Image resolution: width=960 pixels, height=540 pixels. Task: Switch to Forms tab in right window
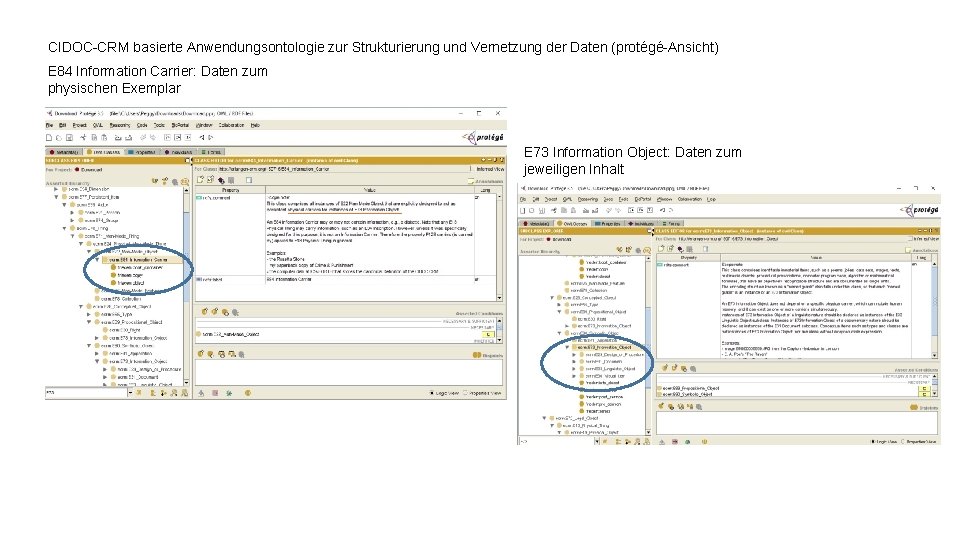click(671, 224)
